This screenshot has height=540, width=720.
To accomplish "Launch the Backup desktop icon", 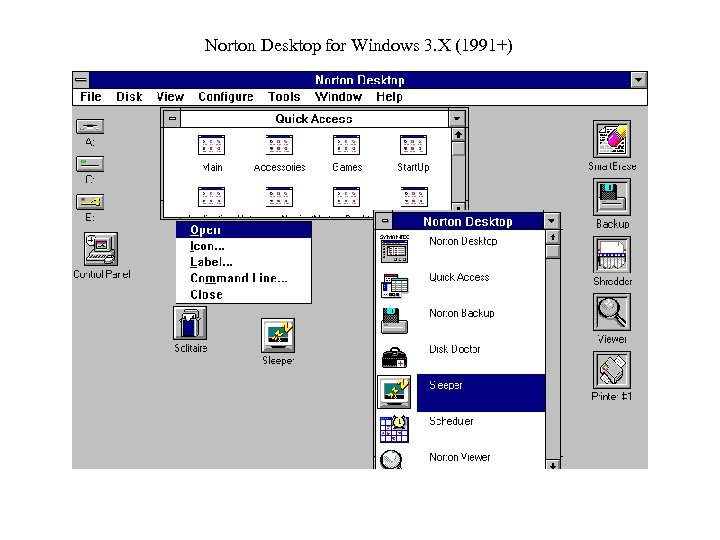I will 612,197.
